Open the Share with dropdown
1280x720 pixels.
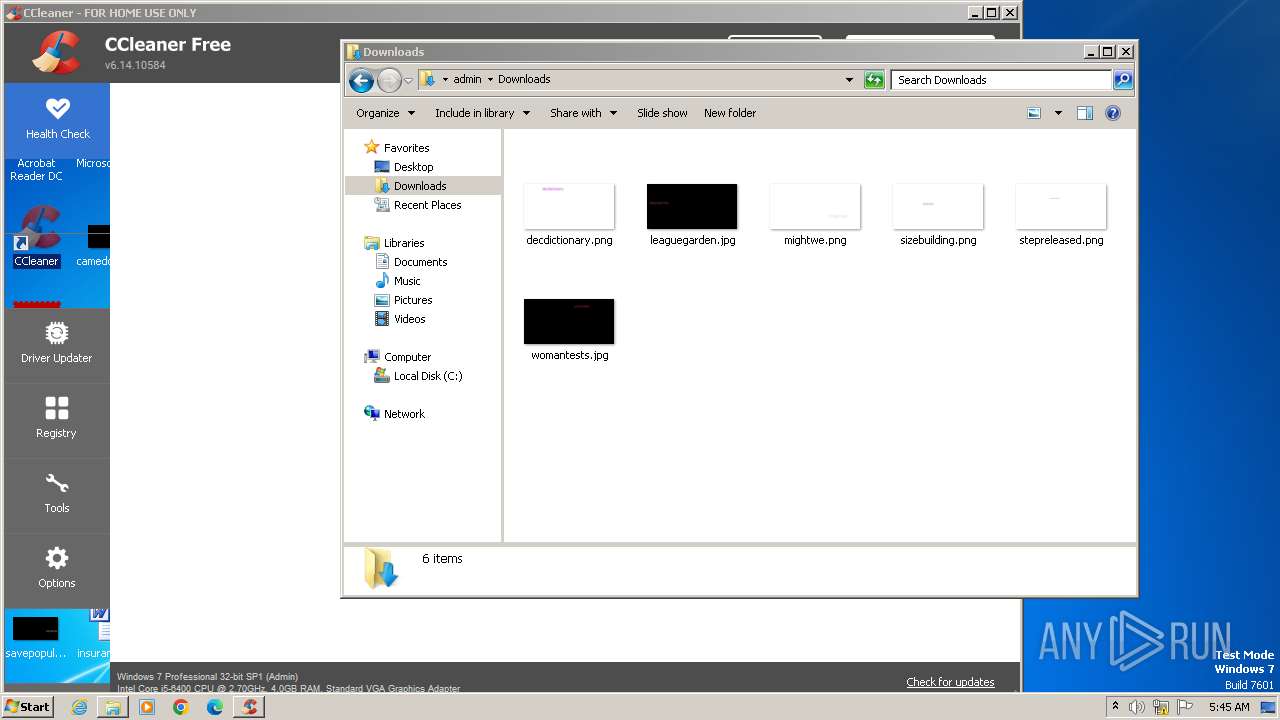click(x=583, y=113)
